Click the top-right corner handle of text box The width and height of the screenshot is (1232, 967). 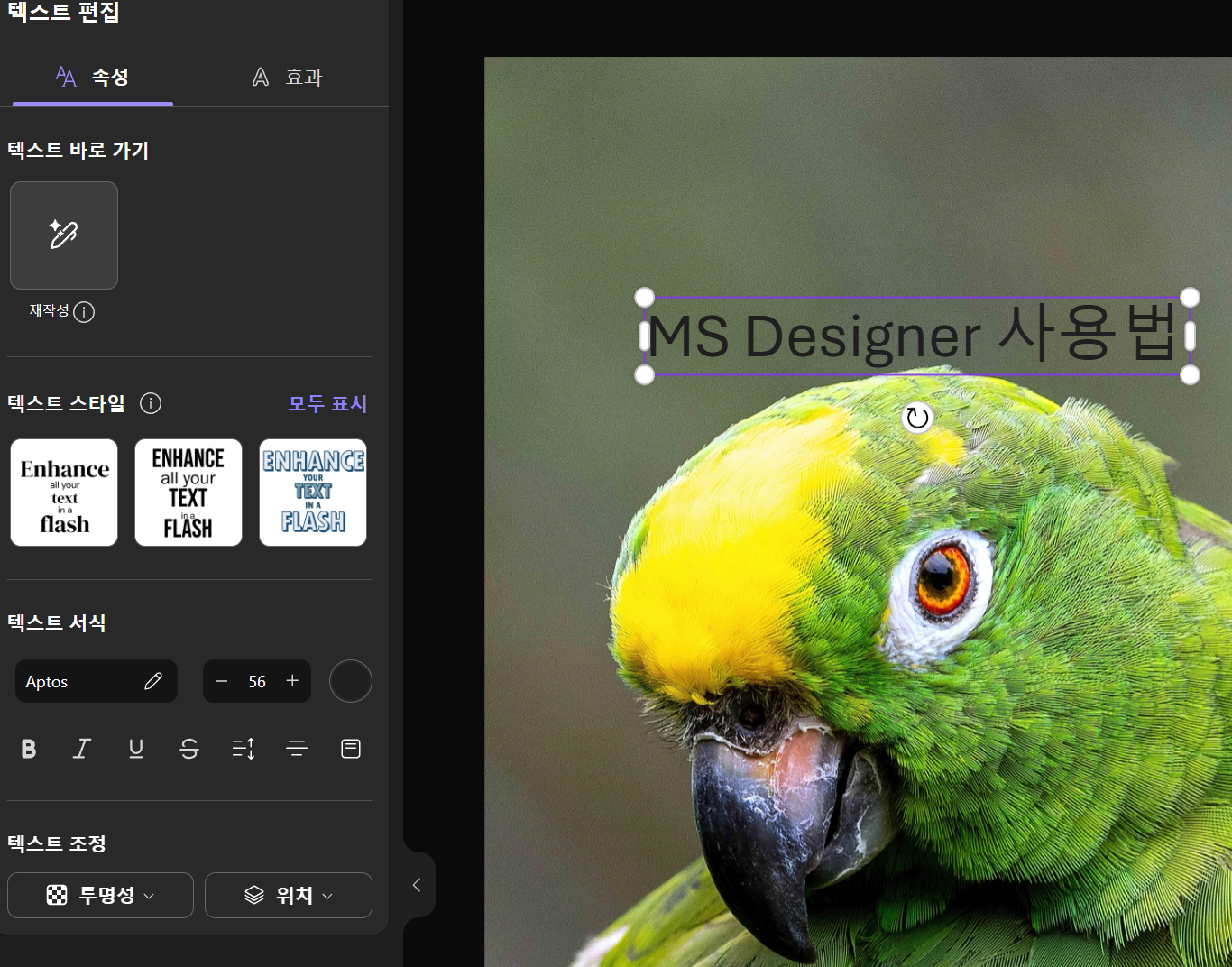tap(1190, 297)
